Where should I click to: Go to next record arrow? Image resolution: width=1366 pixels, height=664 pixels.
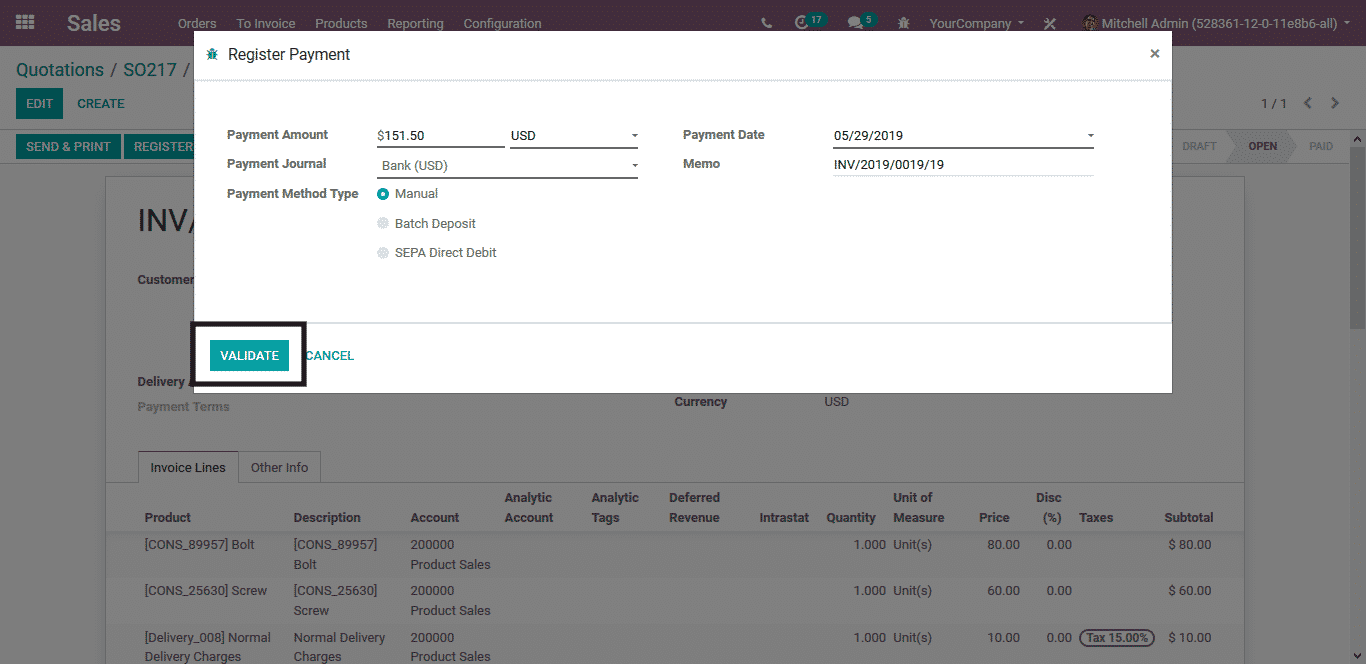click(x=1335, y=103)
